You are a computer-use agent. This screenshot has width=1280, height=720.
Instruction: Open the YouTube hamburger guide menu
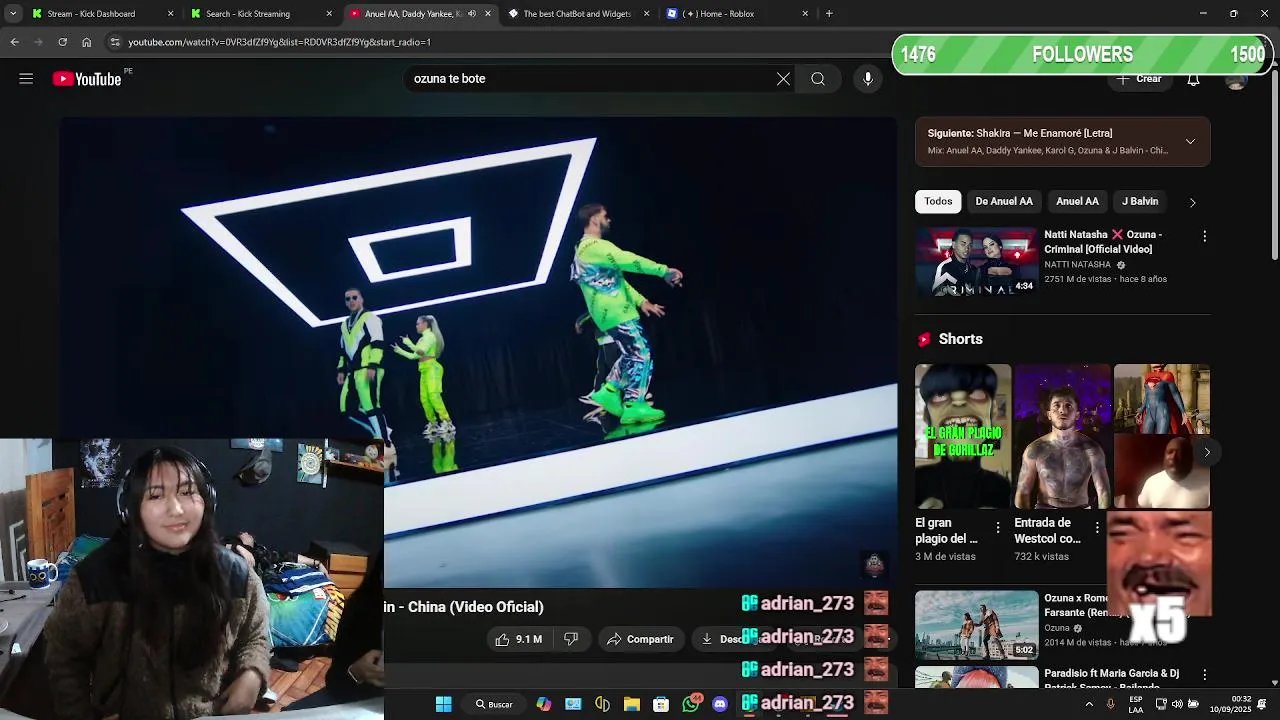click(x=26, y=79)
